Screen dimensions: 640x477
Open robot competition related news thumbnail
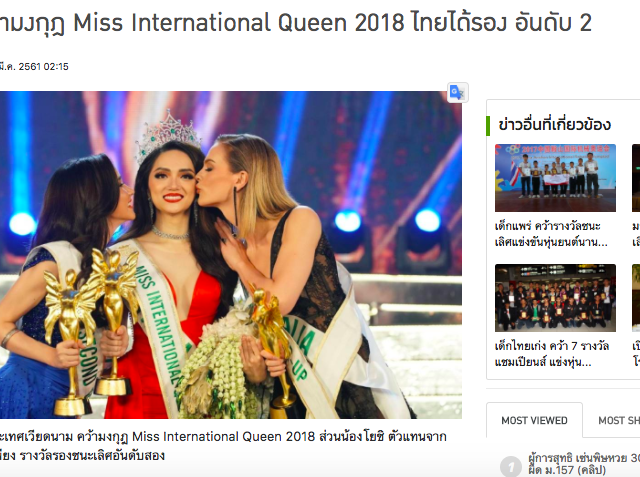555,178
